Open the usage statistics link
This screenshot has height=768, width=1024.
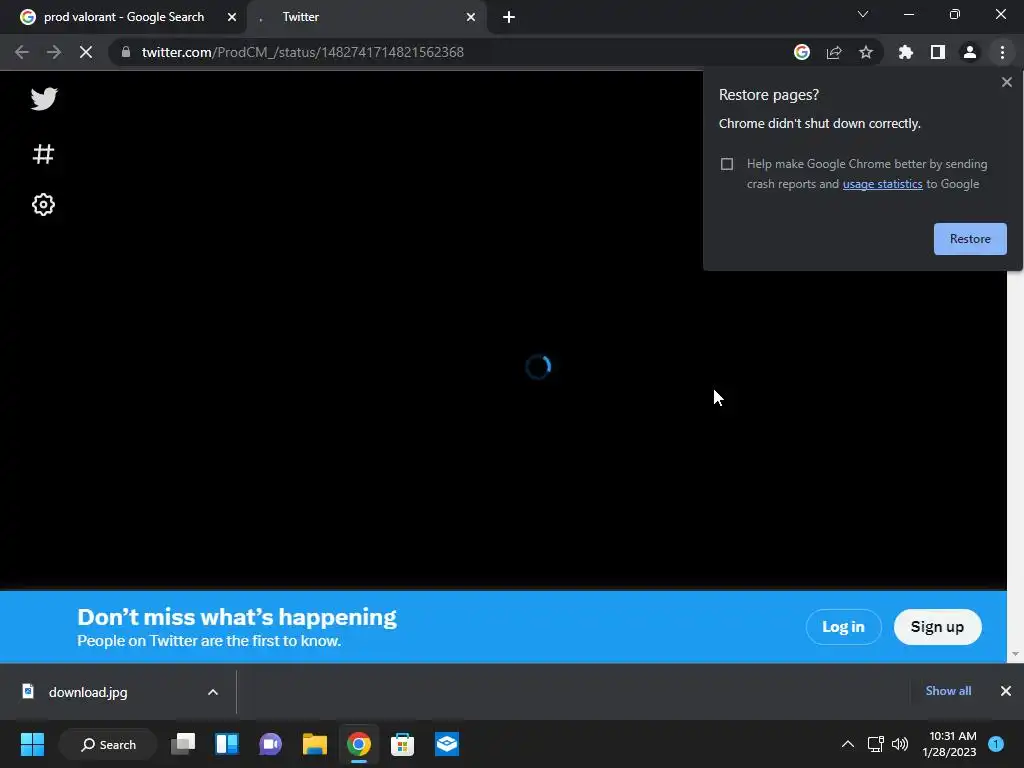(x=882, y=184)
